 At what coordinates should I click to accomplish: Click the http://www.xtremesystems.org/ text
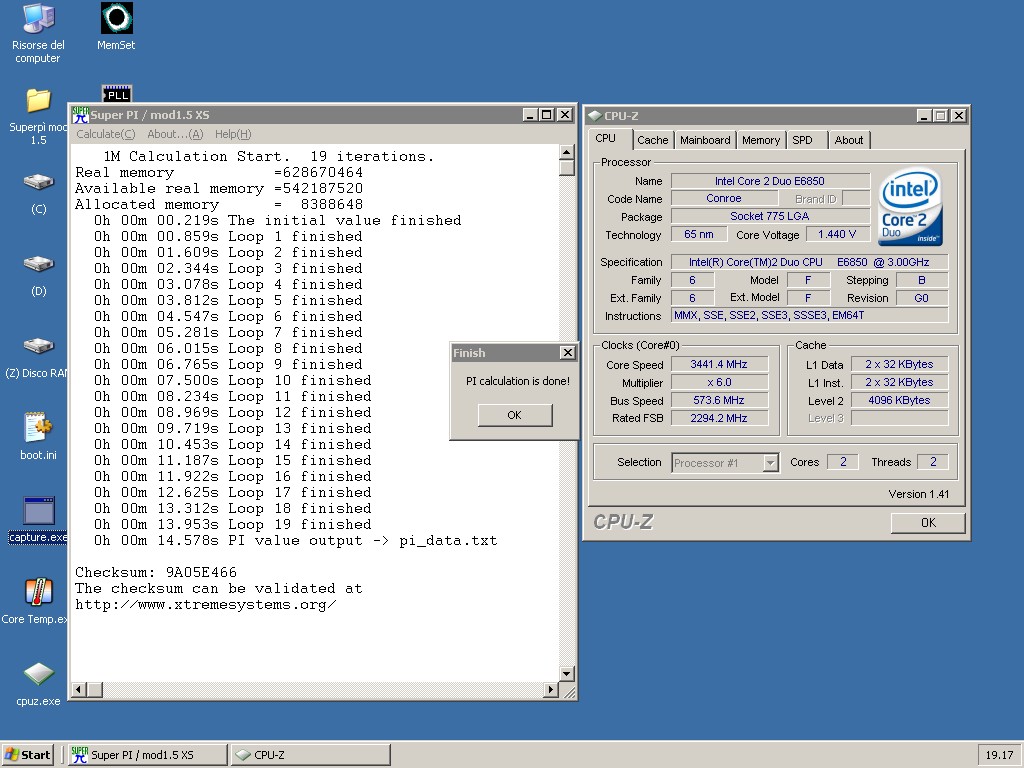point(206,605)
